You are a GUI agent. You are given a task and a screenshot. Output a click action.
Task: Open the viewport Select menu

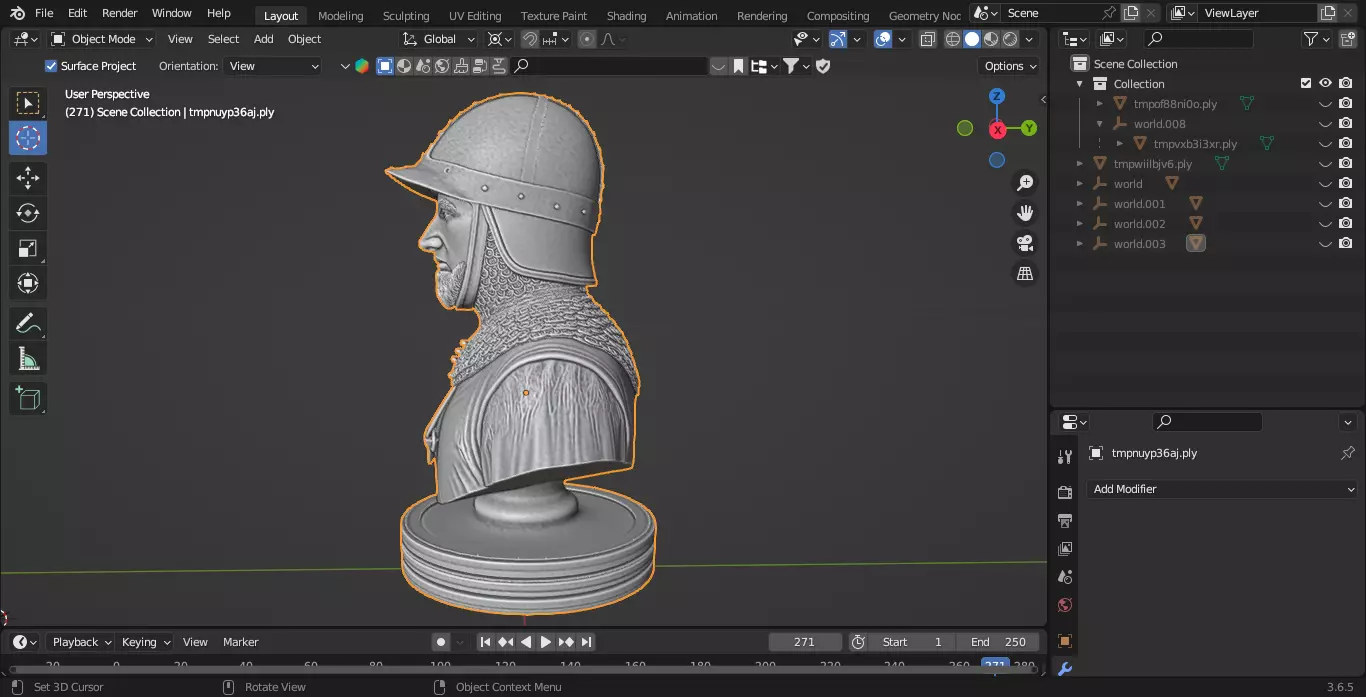(x=223, y=39)
